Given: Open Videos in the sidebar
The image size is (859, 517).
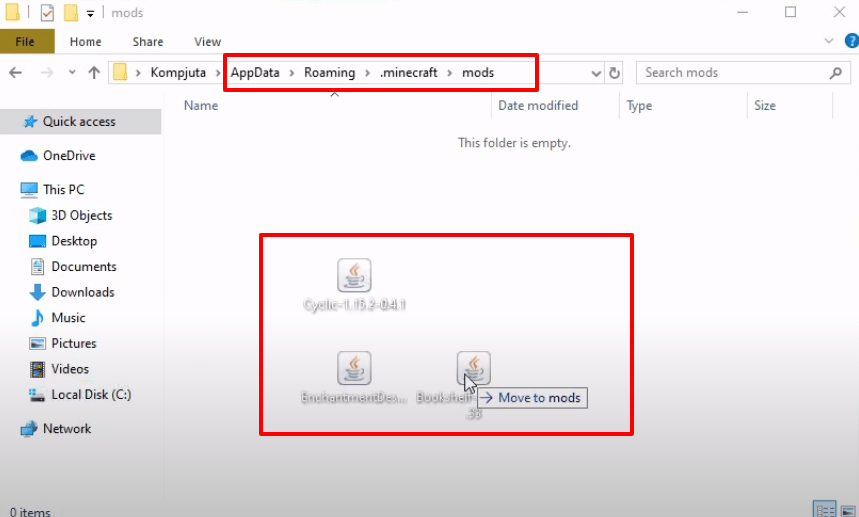Looking at the screenshot, I should [70, 369].
